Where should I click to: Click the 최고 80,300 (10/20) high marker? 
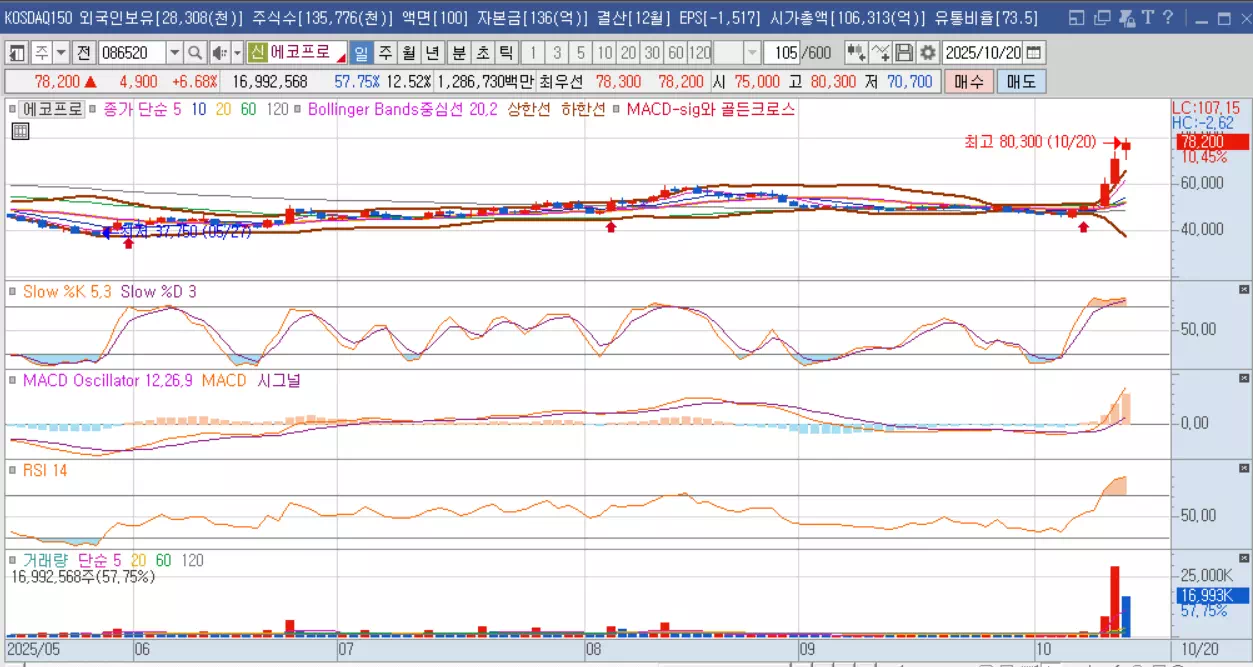point(1030,143)
